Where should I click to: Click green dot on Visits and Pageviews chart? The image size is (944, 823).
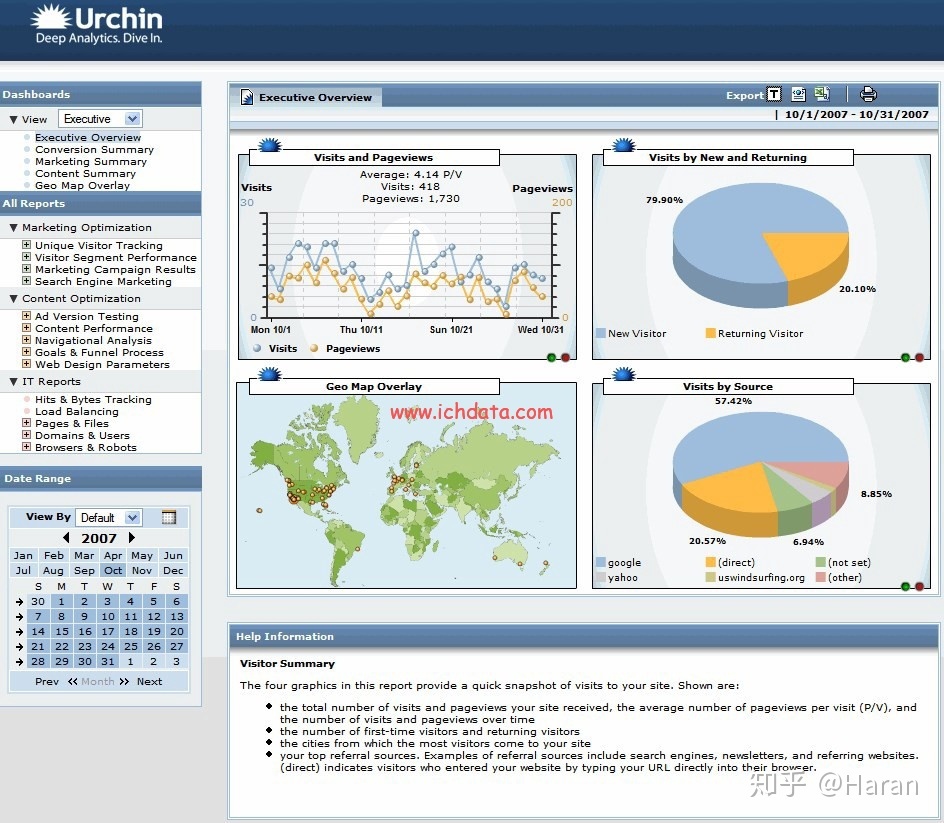click(551, 358)
